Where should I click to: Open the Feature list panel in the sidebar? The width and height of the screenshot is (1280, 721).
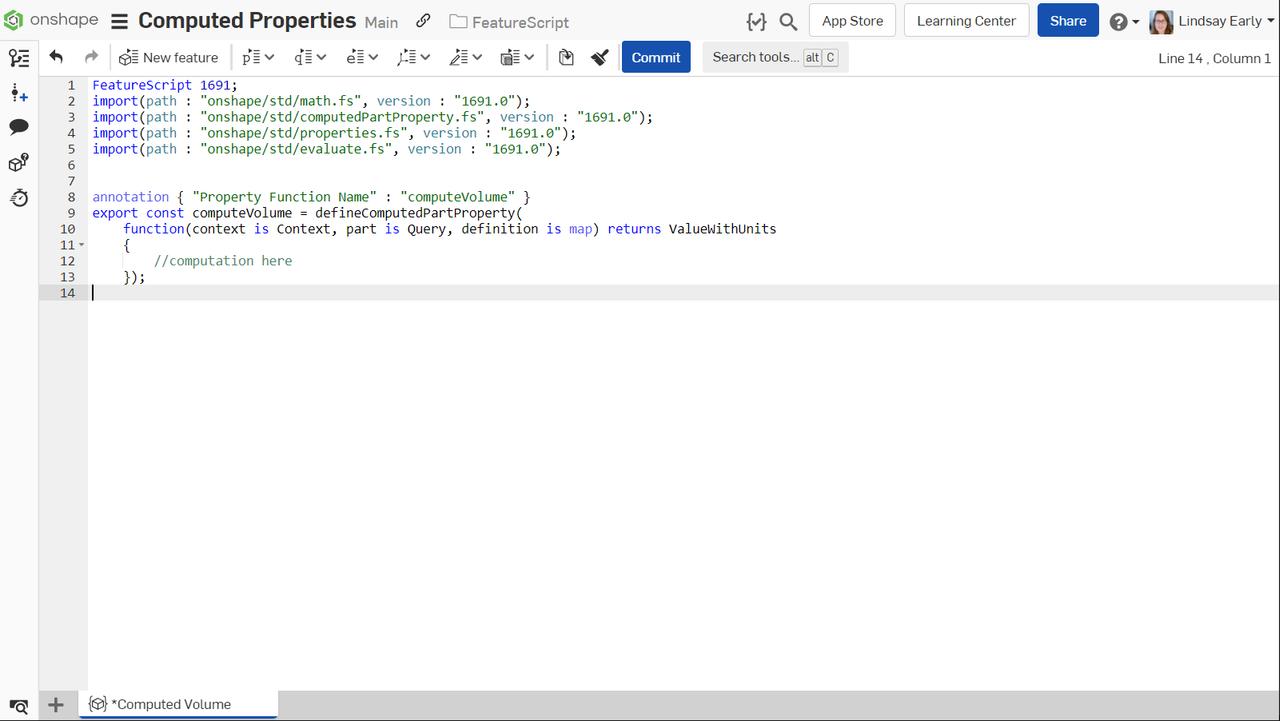tap(19, 58)
